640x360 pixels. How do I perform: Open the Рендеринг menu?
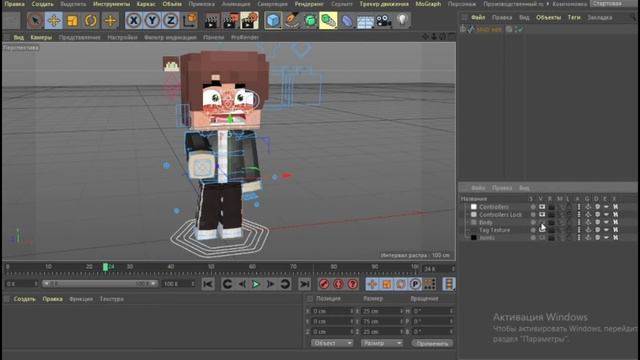[x=309, y=4]
